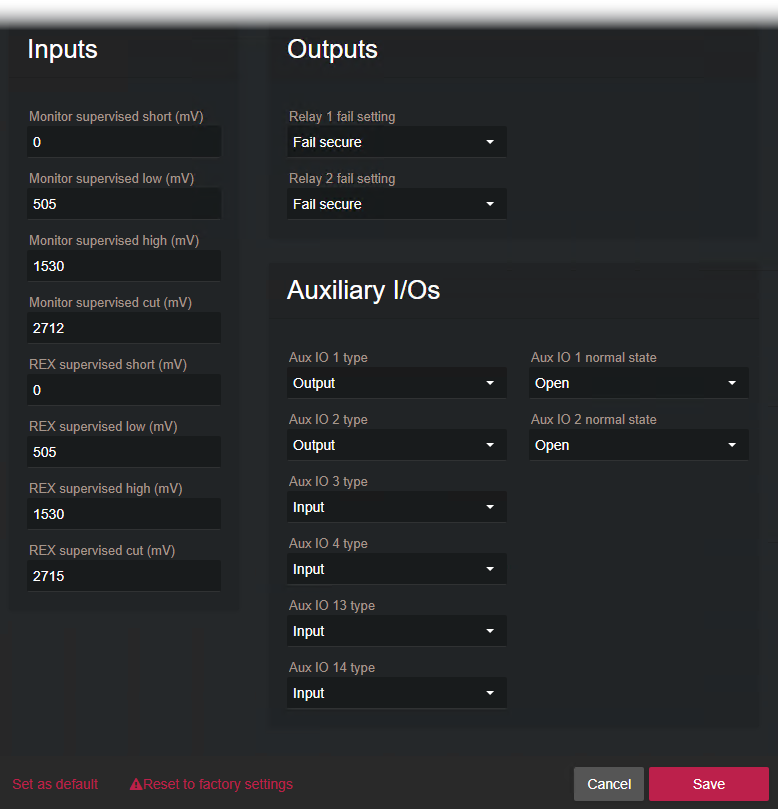Expand Aux IO 2 type dropdown
The height and width of the screenshot is (809, 778).
(396, 445)
